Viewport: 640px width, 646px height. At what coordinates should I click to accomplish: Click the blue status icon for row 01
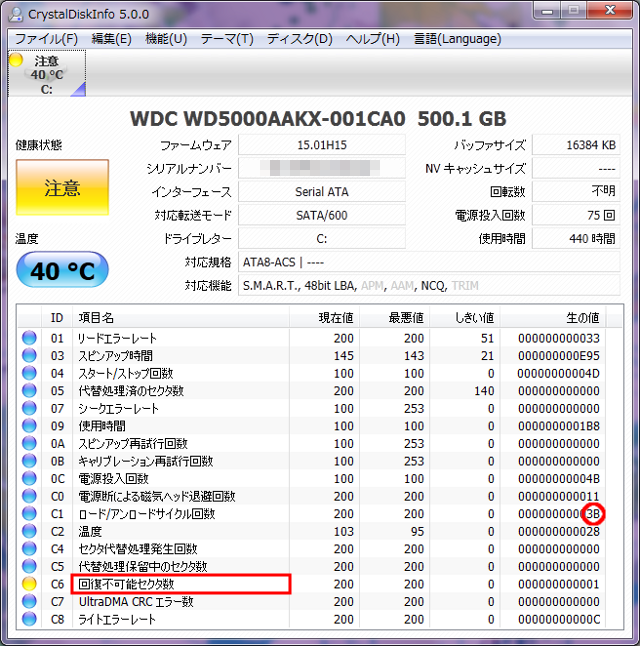[x=29, y=338]
